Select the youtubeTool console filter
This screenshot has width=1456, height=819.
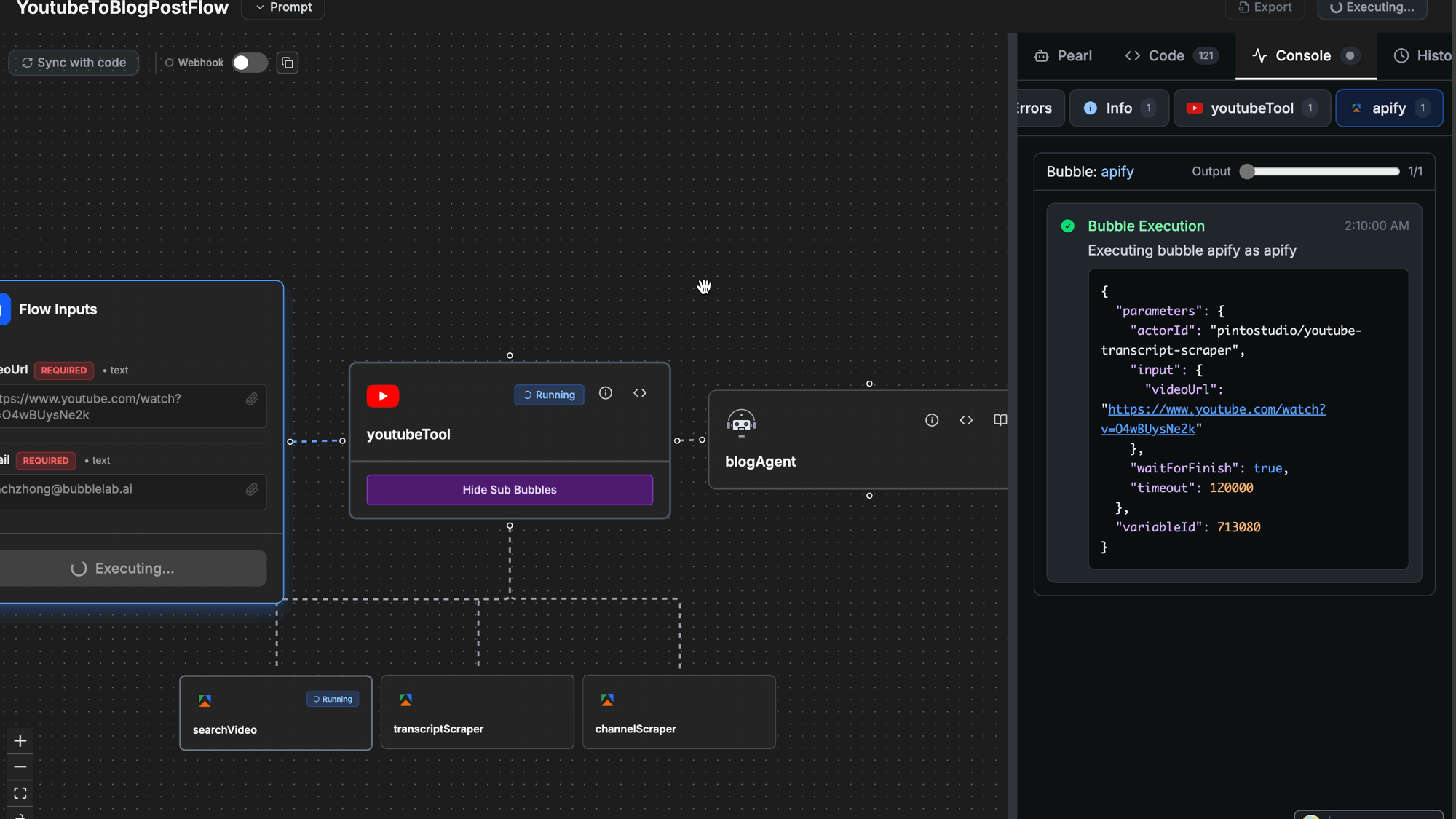1251,108
